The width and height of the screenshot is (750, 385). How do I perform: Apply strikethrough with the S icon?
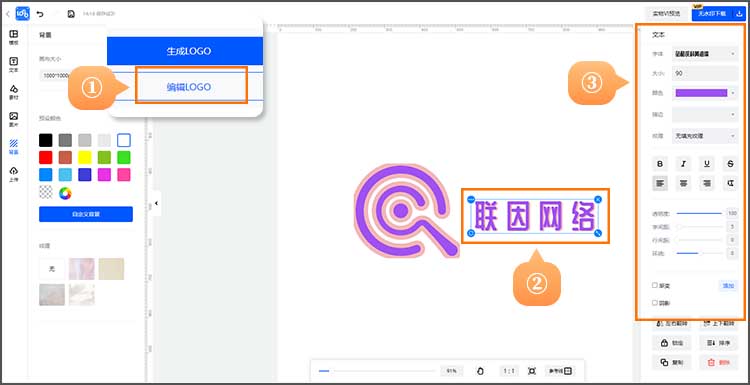tap(730, 164)
